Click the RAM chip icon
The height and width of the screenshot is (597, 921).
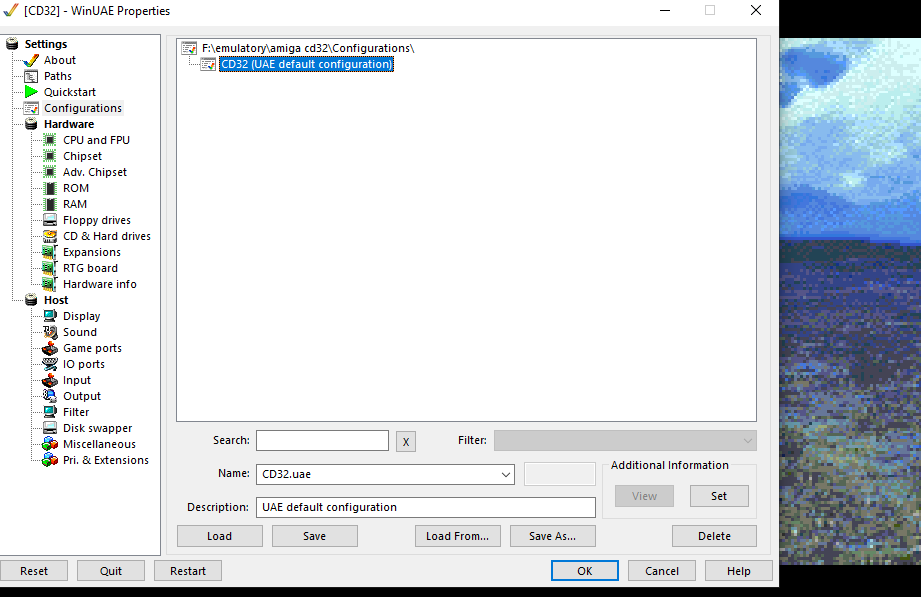[x=50, y=204]
